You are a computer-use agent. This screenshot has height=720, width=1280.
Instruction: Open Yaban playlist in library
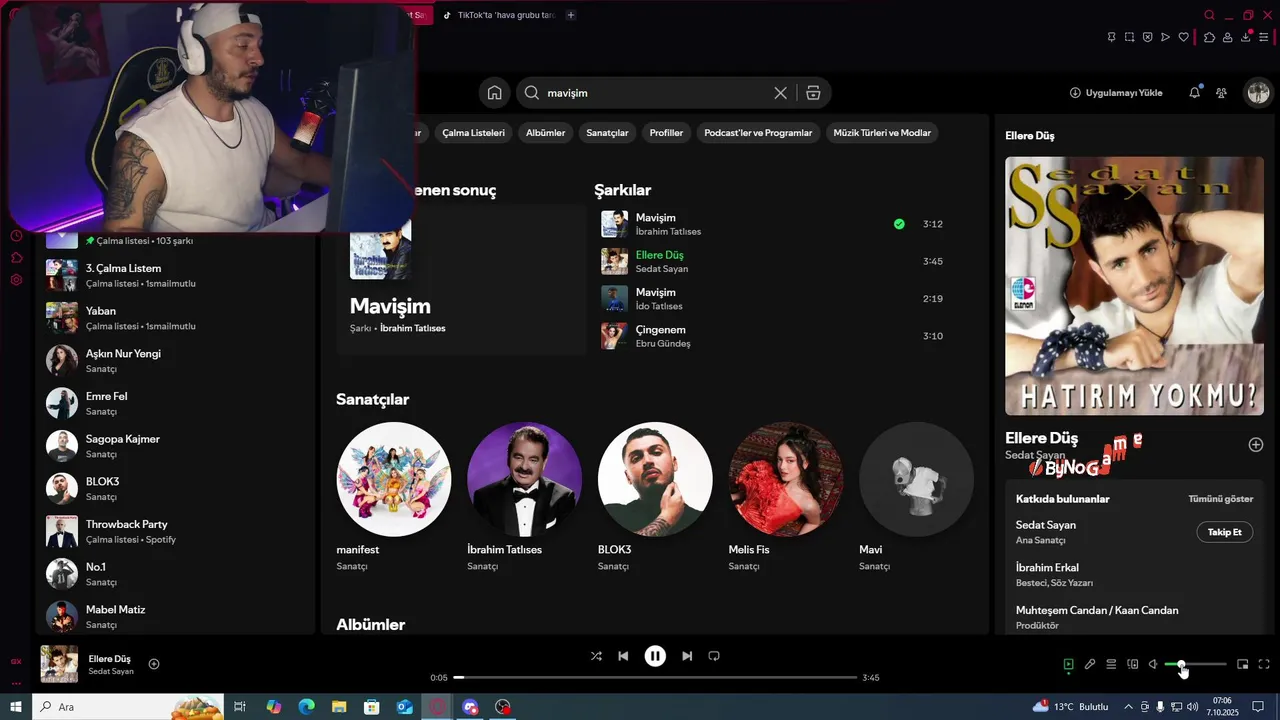click(x=175, y=318)
